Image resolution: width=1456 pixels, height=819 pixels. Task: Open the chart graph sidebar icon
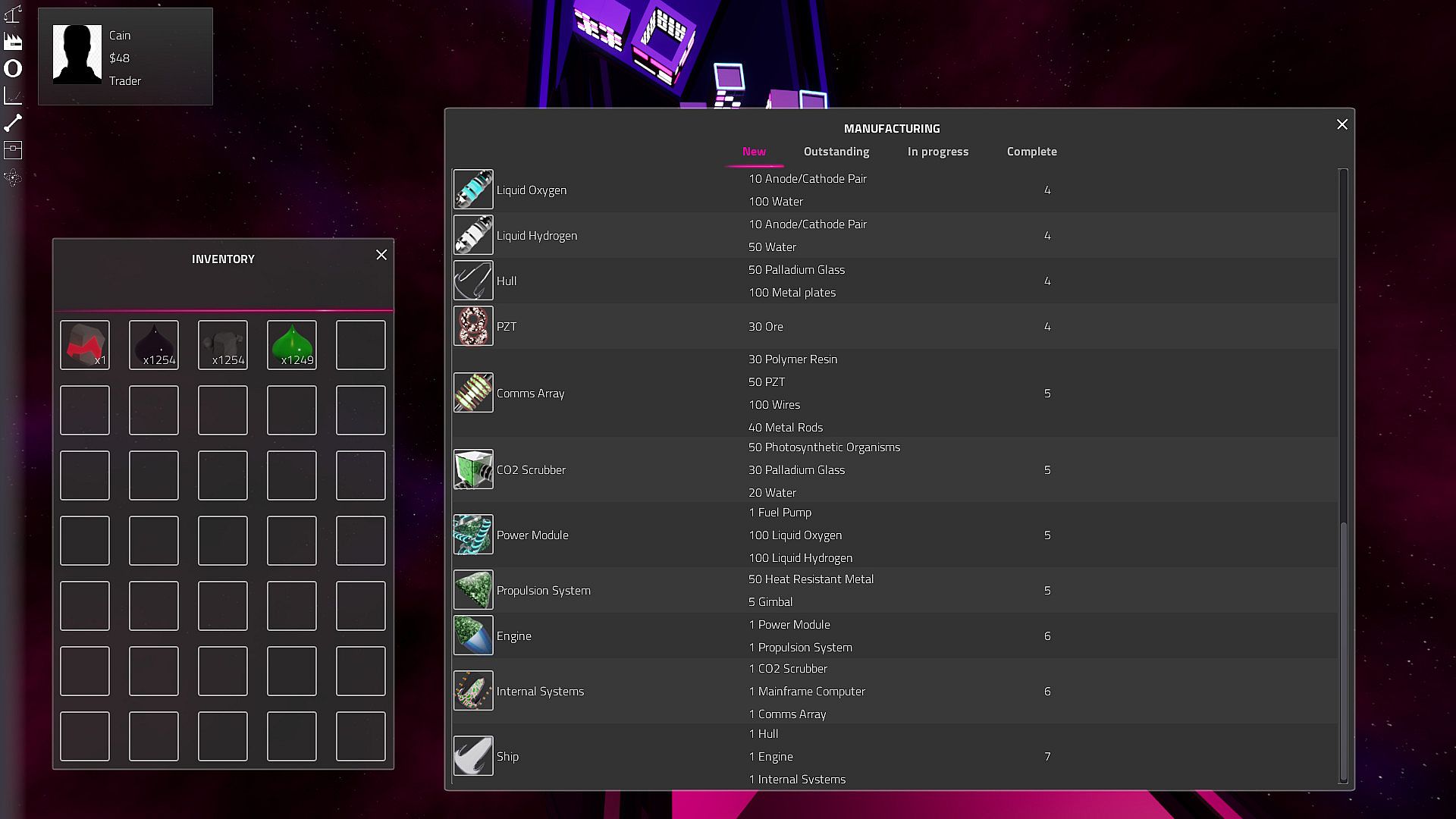click(13, 96)
